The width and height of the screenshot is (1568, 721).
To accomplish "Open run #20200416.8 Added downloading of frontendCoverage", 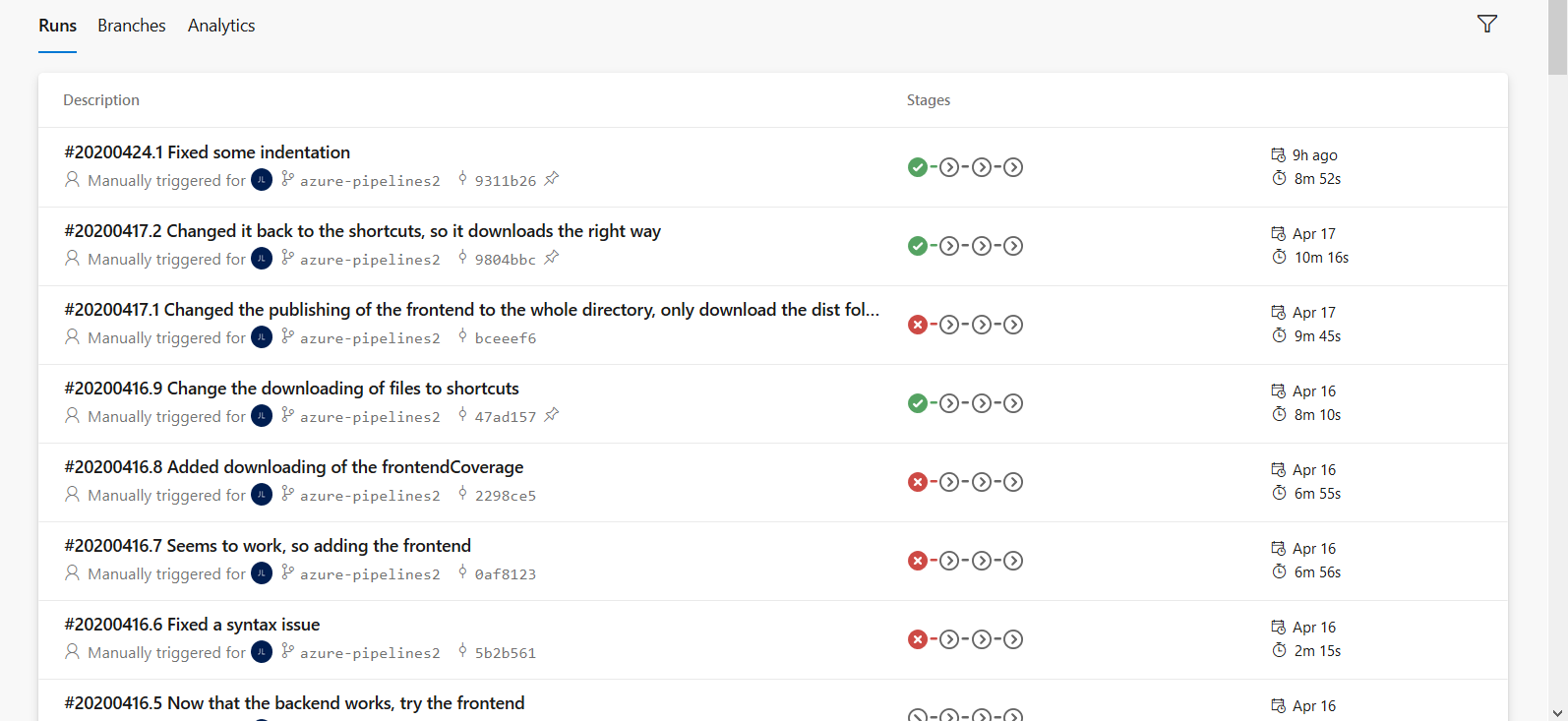I will click(293, 467).
